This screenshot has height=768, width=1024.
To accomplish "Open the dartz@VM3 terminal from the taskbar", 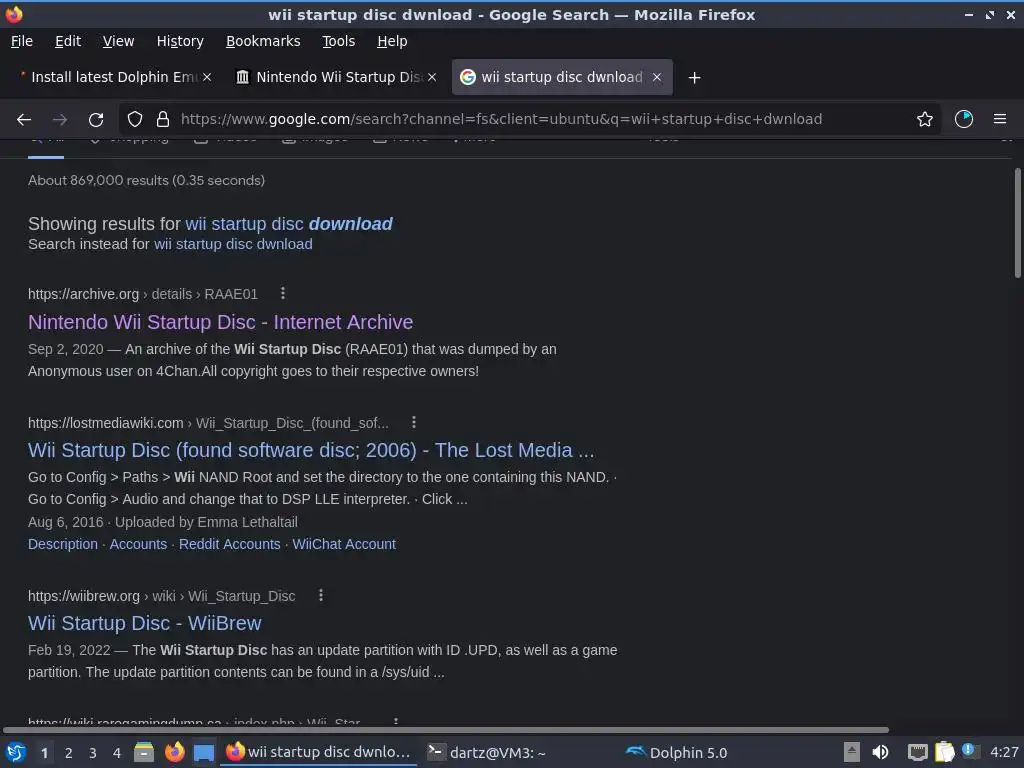I will click(x=487, y=752).
